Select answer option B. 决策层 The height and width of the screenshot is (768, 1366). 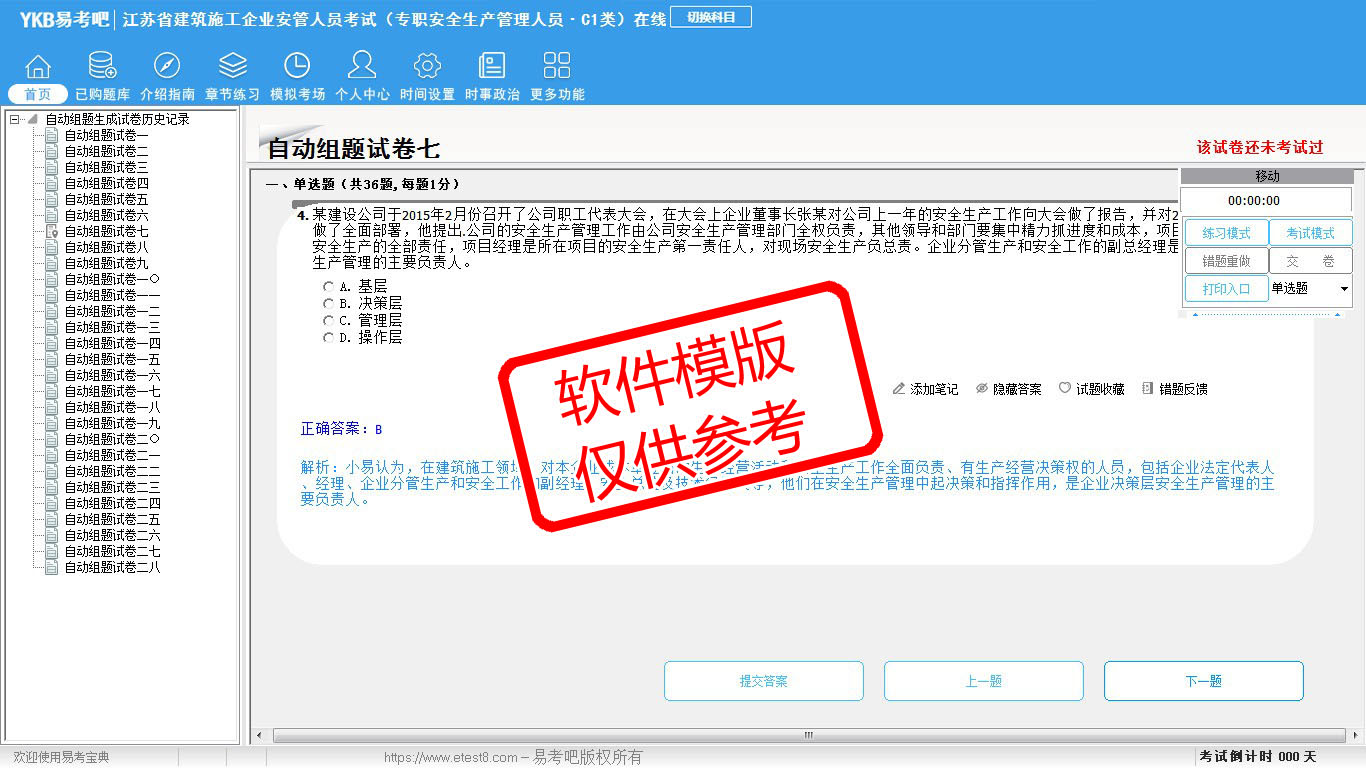(328, 304)
